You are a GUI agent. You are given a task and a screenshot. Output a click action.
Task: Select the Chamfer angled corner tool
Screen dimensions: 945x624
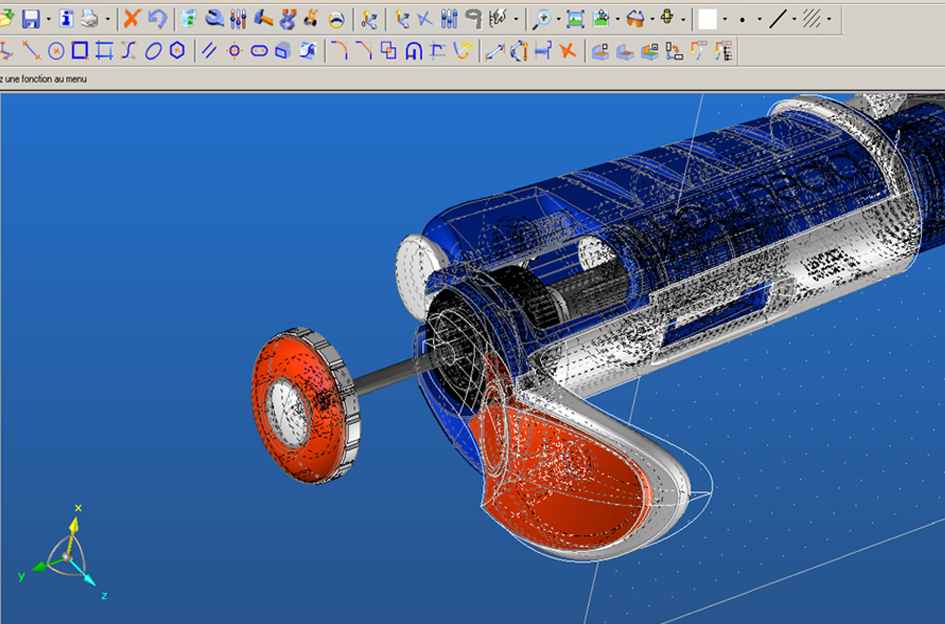[364, 51]
